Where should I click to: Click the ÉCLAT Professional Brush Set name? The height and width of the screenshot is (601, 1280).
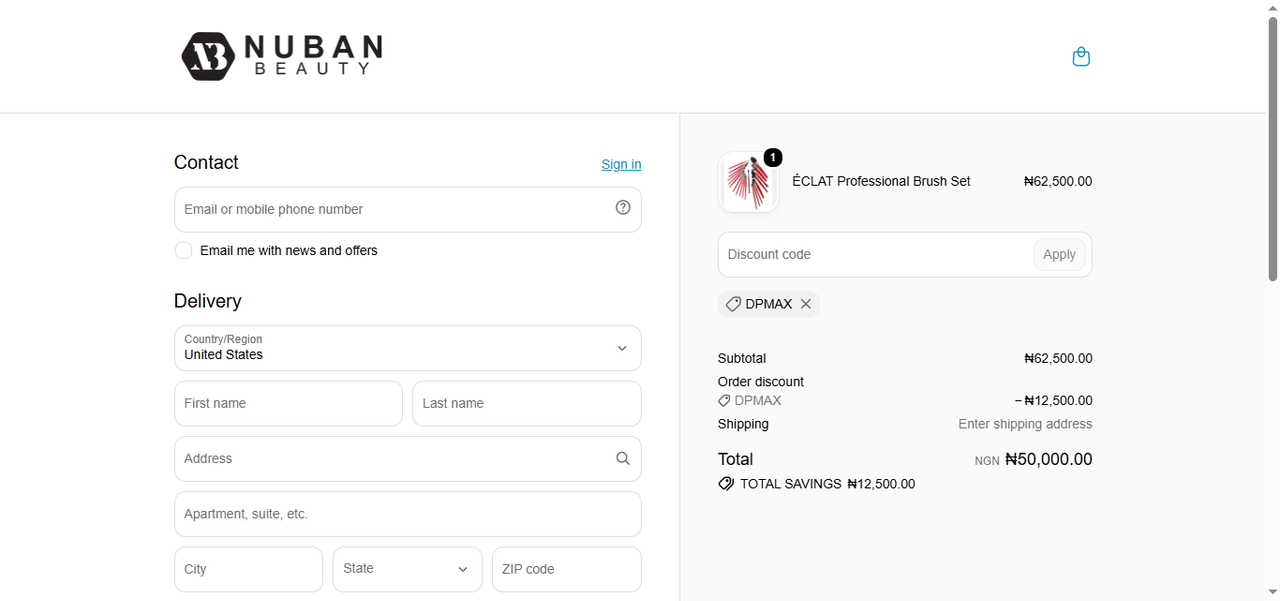pyautogui.click(x=881, y=181)
